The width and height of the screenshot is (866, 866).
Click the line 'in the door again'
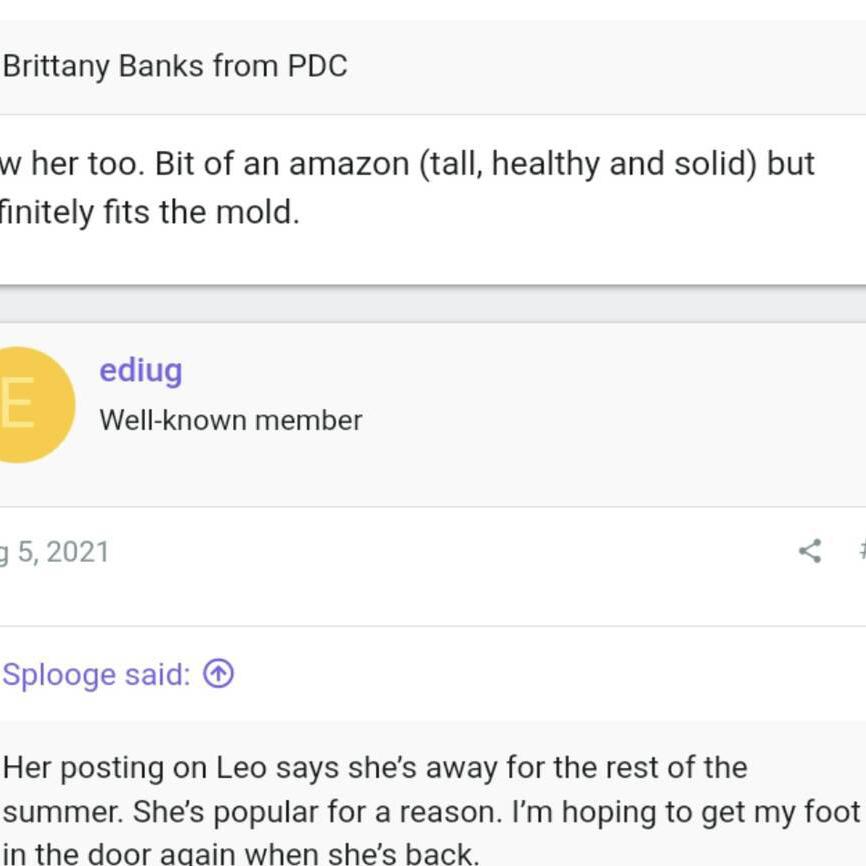241,854
